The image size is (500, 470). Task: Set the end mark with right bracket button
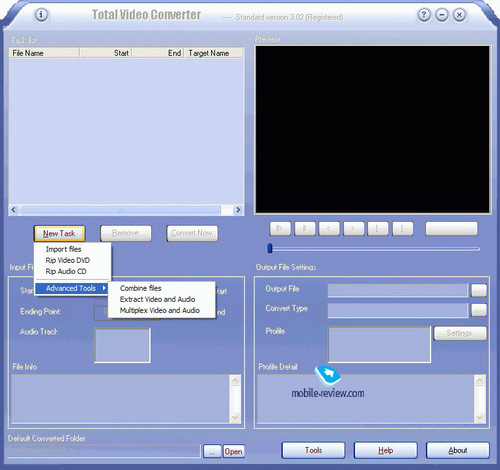pos(403,229)
